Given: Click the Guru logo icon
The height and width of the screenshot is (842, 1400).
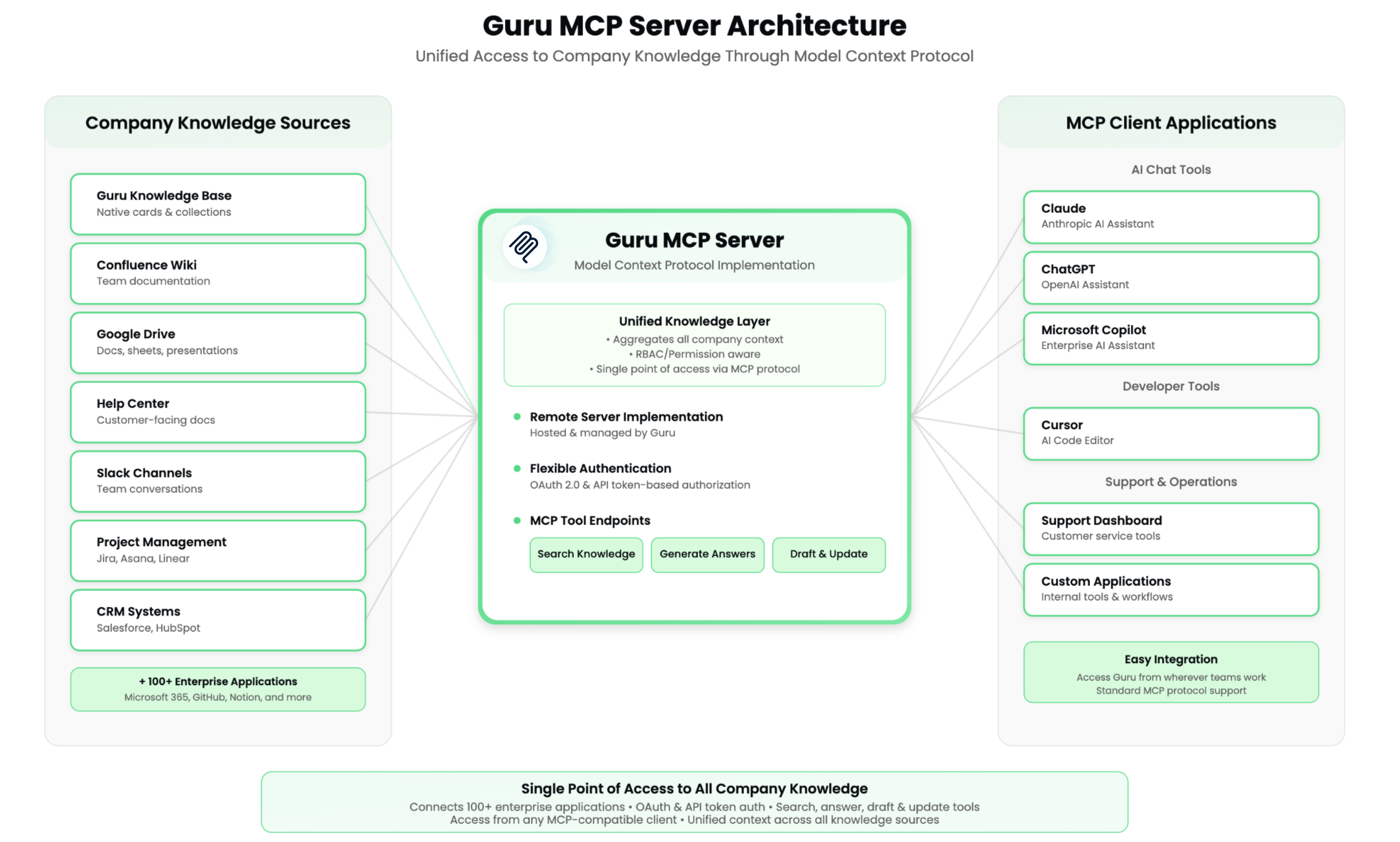Looking at the screenshot, I should pos(524,246).
